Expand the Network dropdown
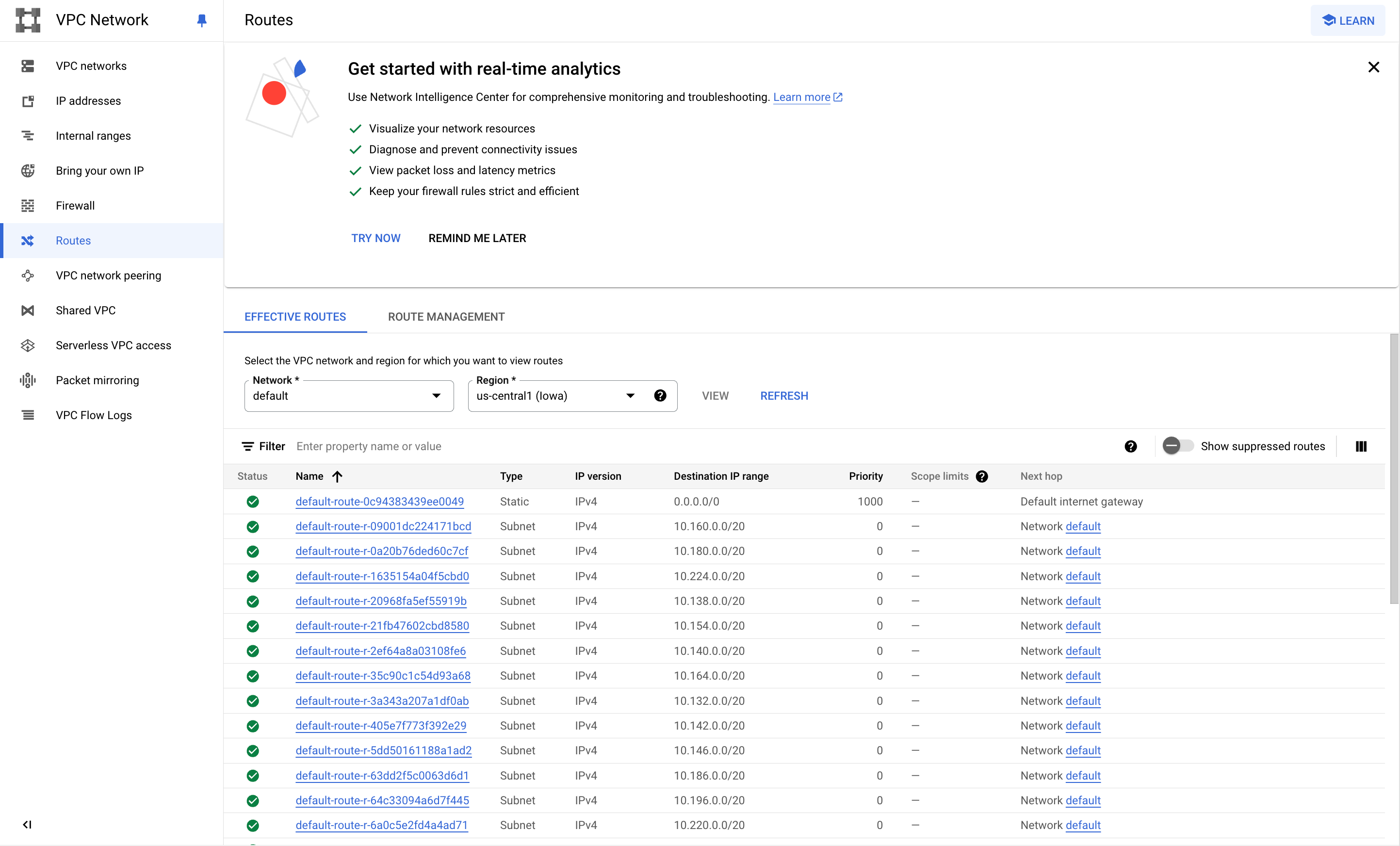The image size is (1400, 846). (x=349, y=396)
